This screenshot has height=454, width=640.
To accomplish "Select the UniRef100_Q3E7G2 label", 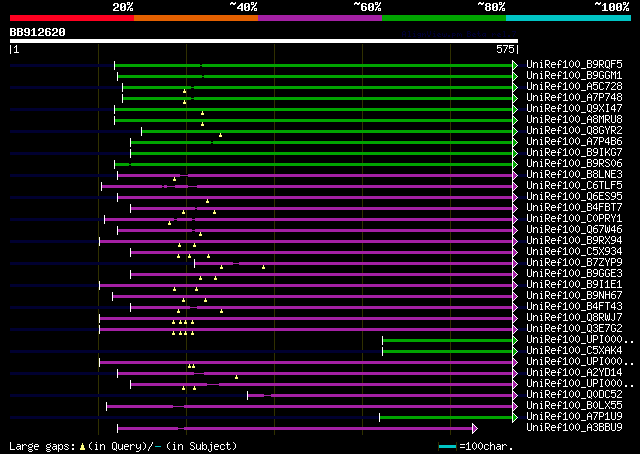I will pyautogui.click(x=574, y=329).
